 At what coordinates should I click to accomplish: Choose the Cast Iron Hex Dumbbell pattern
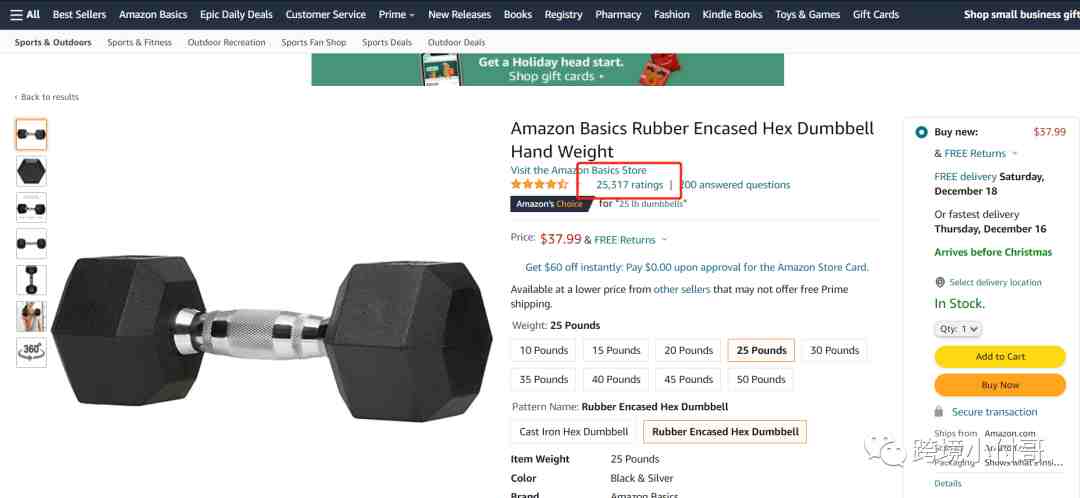[574, 432]
